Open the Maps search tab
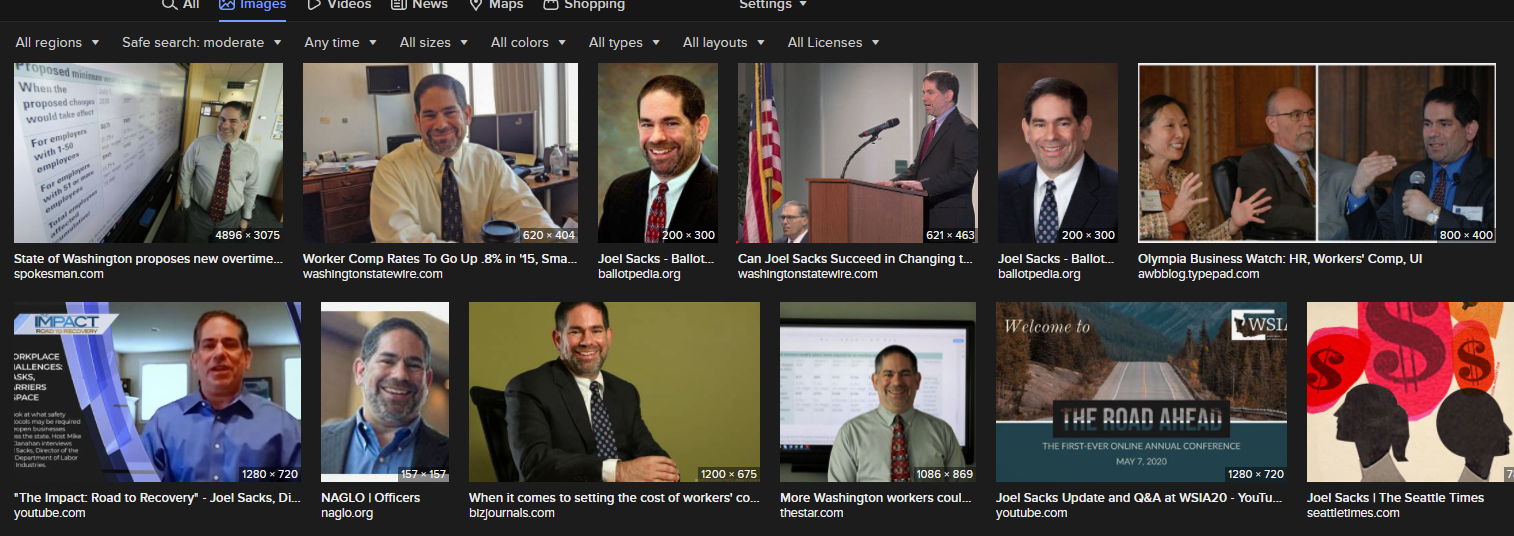This screenshot has height=536, width=1514. tap(496, 5)
